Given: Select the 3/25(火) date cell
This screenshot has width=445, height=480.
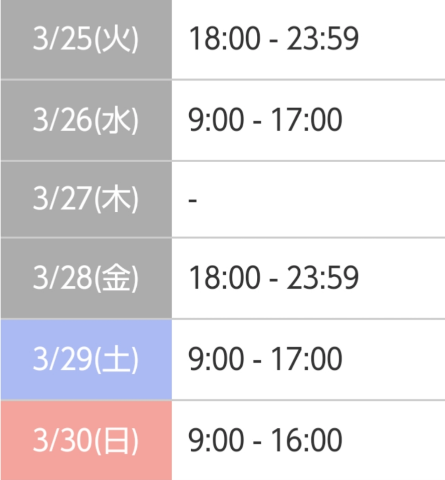Looking at the screenshot, I should click(x=86, y=39).
